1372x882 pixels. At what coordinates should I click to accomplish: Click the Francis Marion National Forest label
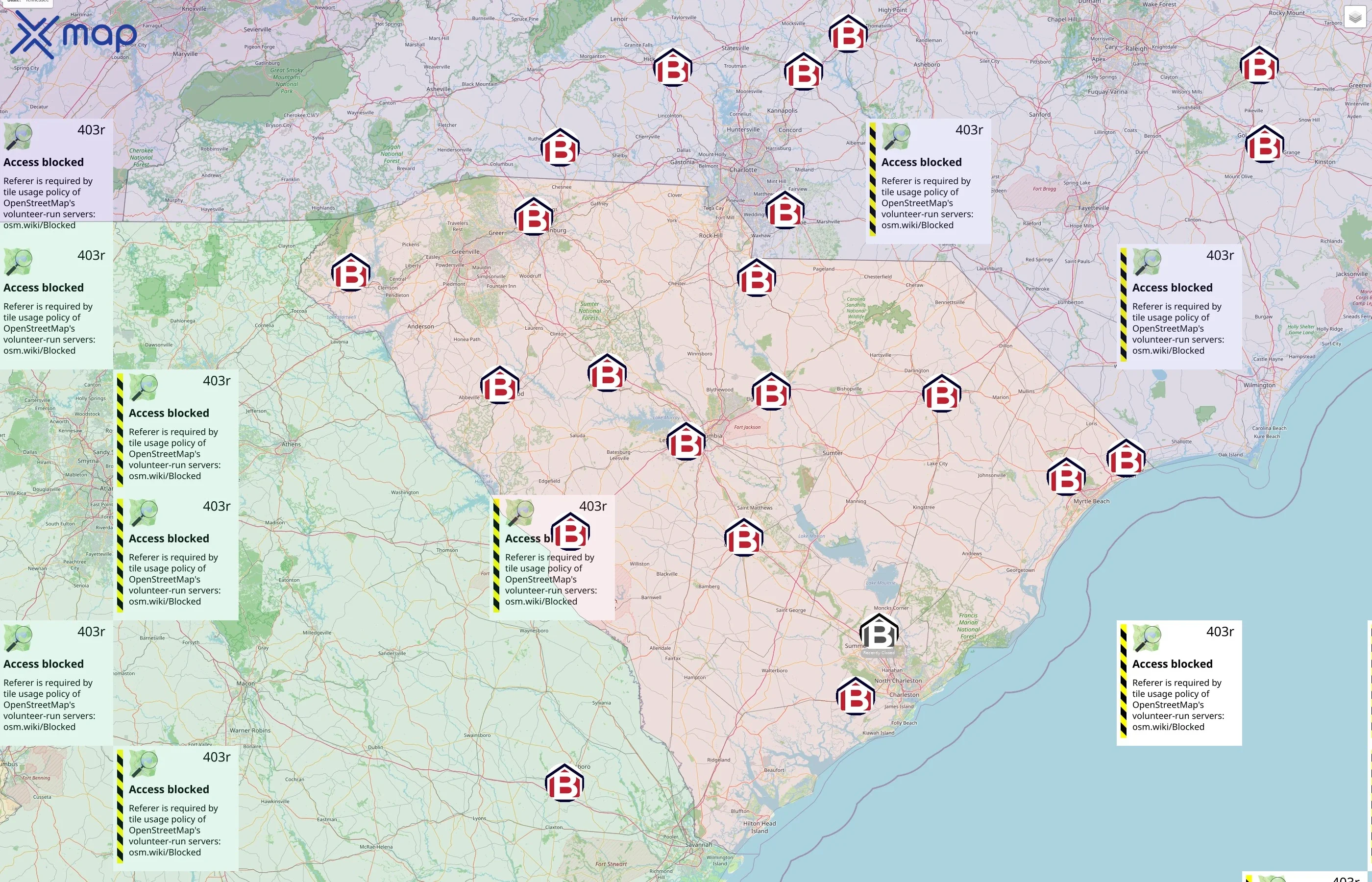pyautogui.click(x=968, y=626)
